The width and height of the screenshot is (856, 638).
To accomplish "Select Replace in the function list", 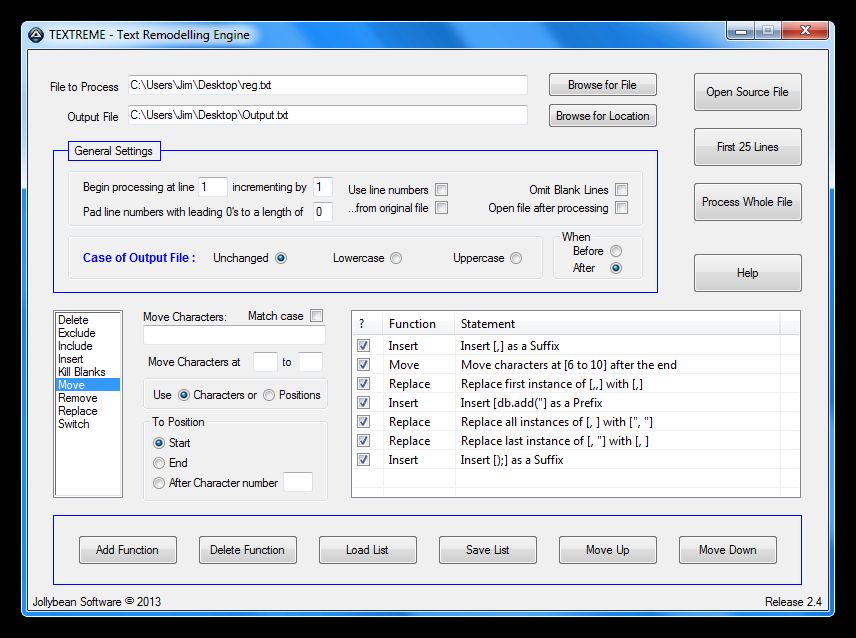I will pyautogui.click(x=78, y=411).
